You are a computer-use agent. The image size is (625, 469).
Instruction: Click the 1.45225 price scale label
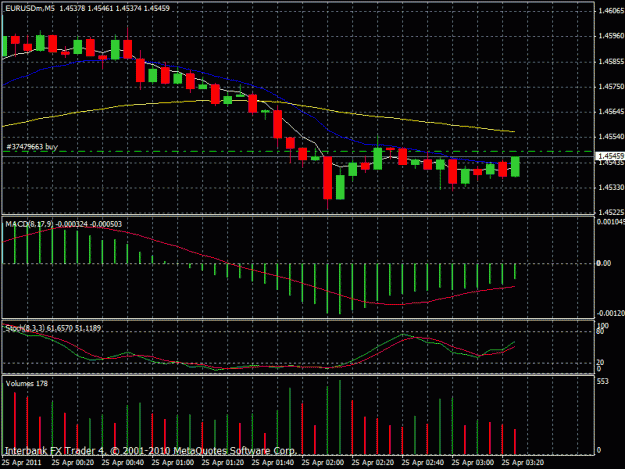click(x=611, y=212)
